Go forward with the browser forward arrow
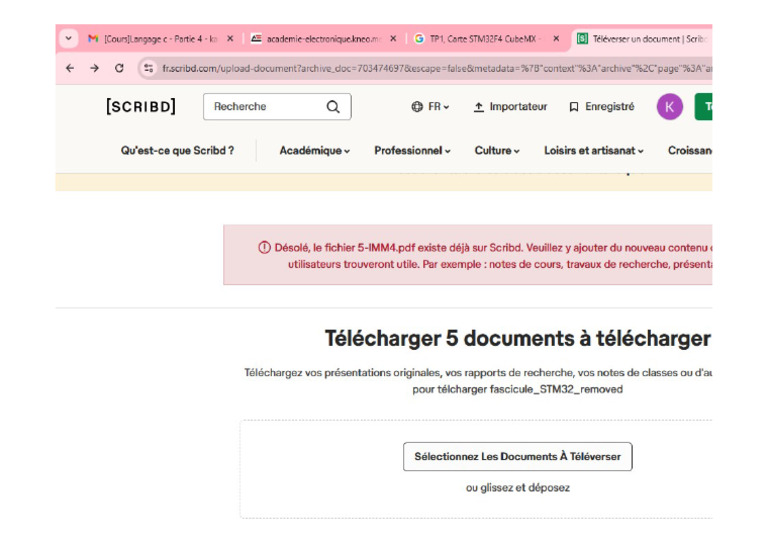This screenshot has width=768, height=543. click(x=95, y=68)
